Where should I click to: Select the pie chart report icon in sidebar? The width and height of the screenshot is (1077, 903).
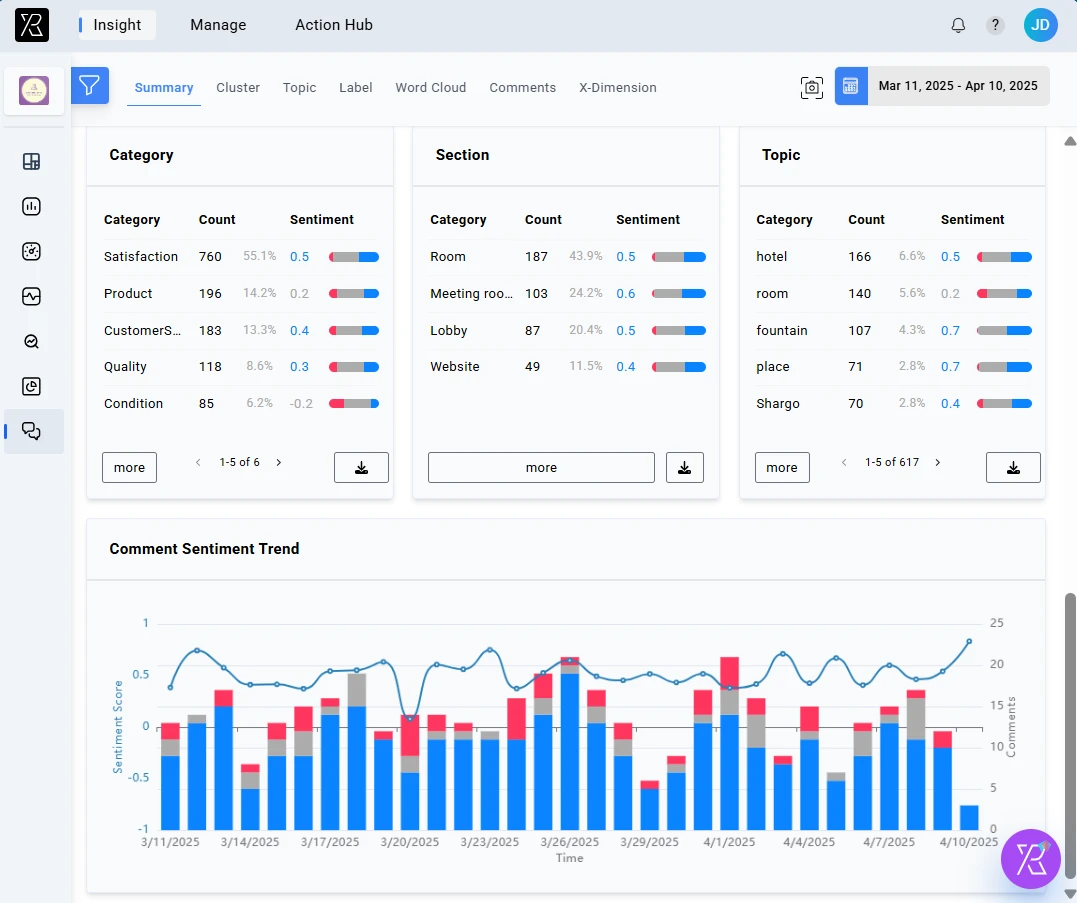31,386
